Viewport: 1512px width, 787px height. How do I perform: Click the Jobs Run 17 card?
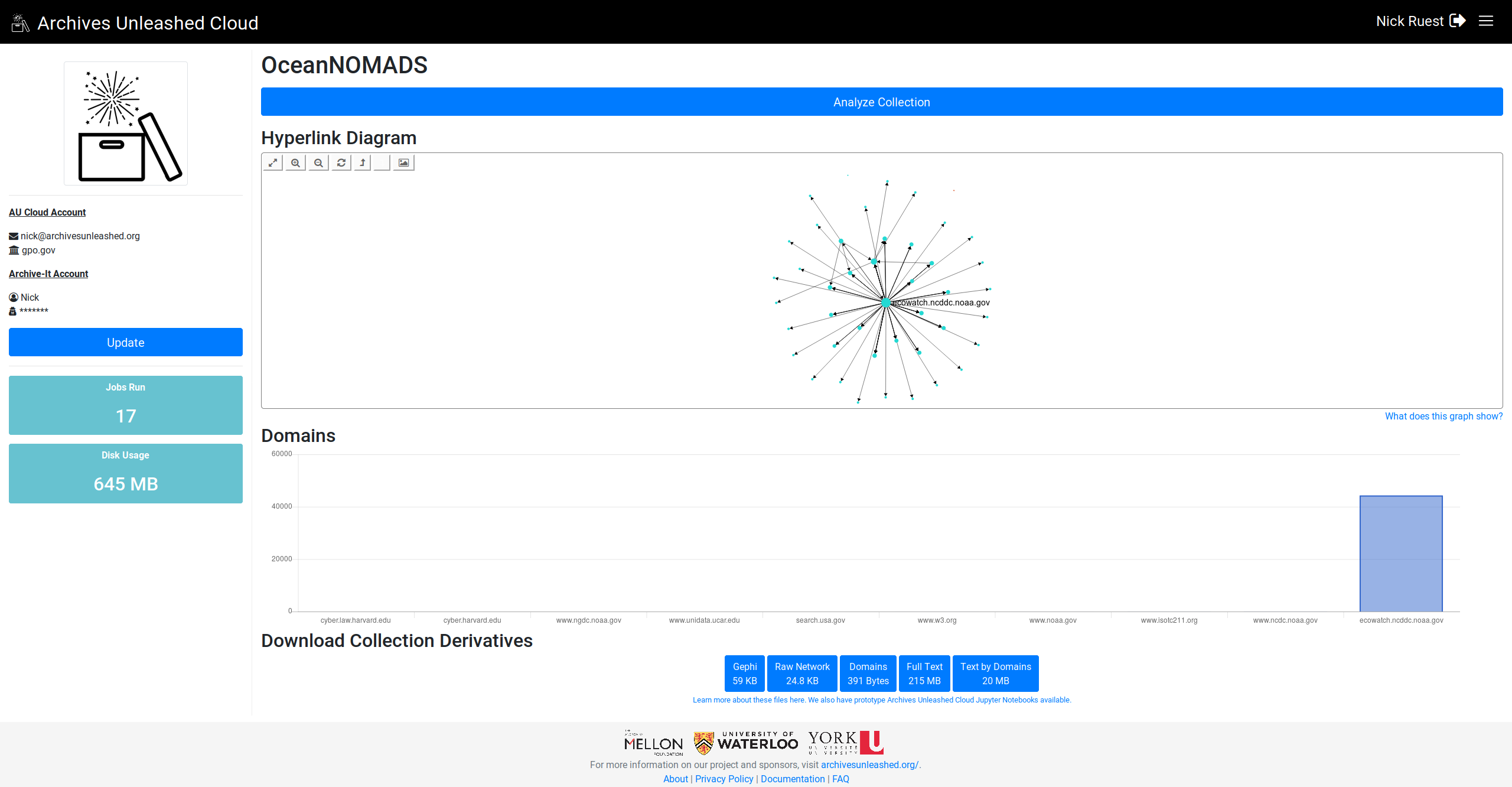tap(126, 405)
